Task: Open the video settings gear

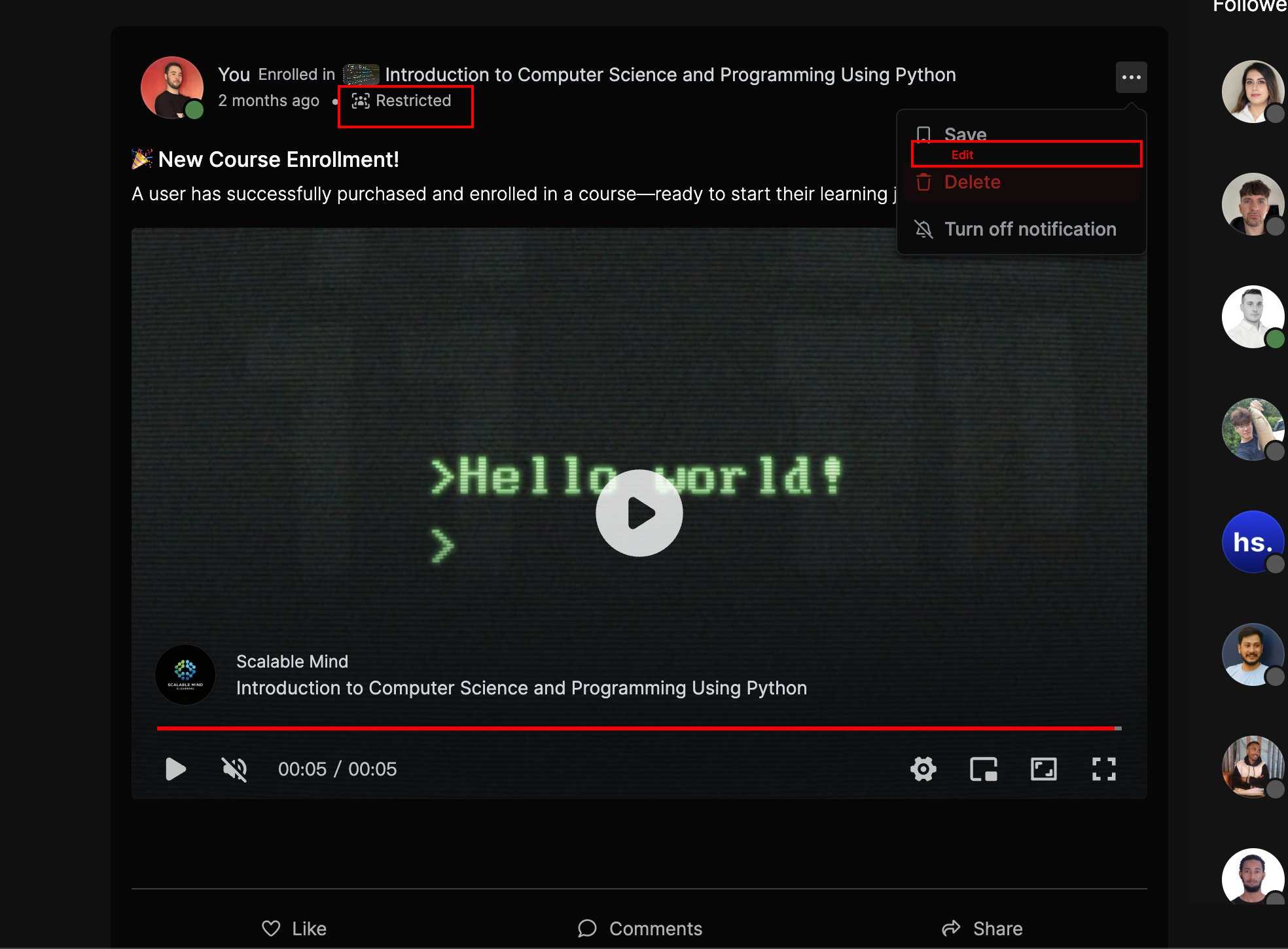Action: 923,769
